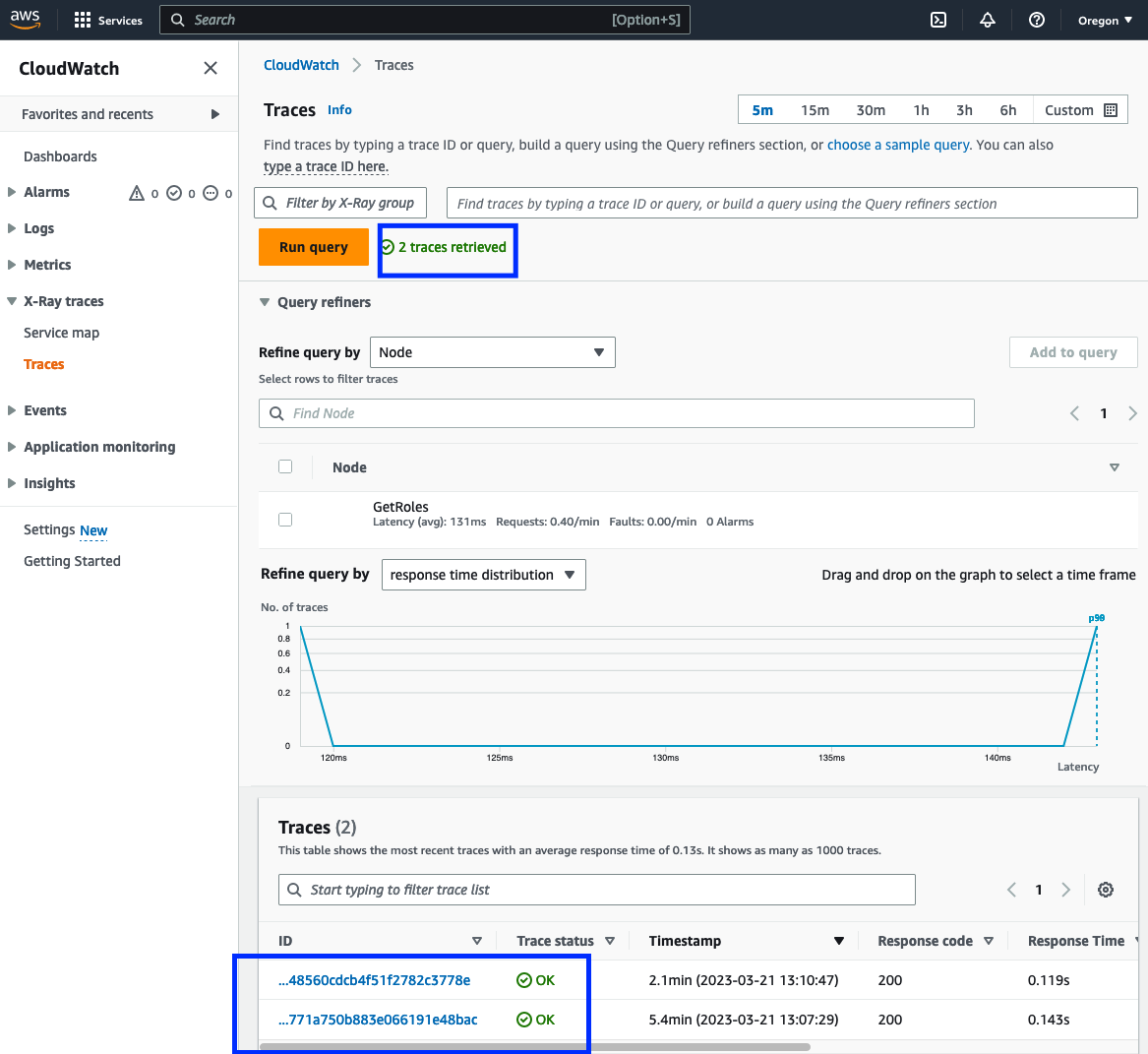Open the help question mark icon
1148x1054 pixels.
1037,20
